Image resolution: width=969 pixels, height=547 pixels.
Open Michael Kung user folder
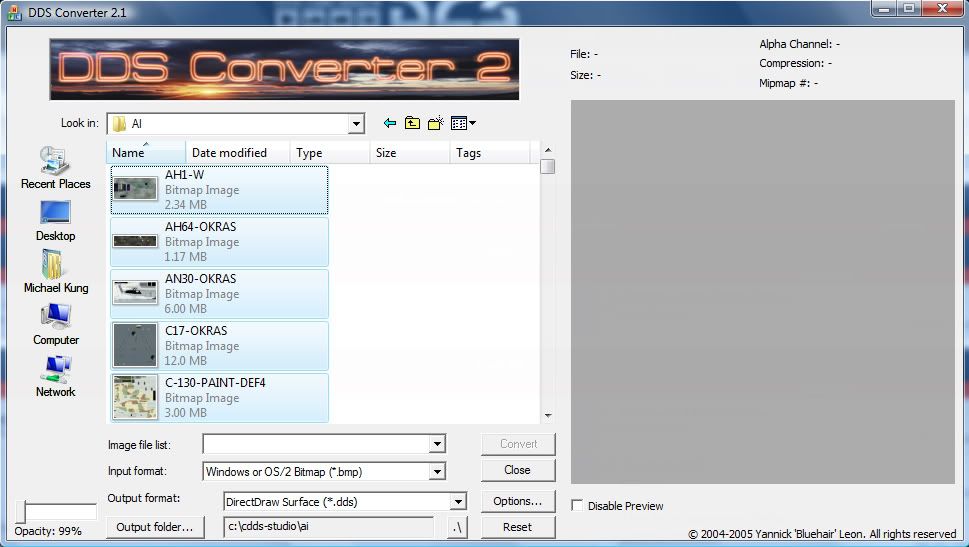[55, 271]
